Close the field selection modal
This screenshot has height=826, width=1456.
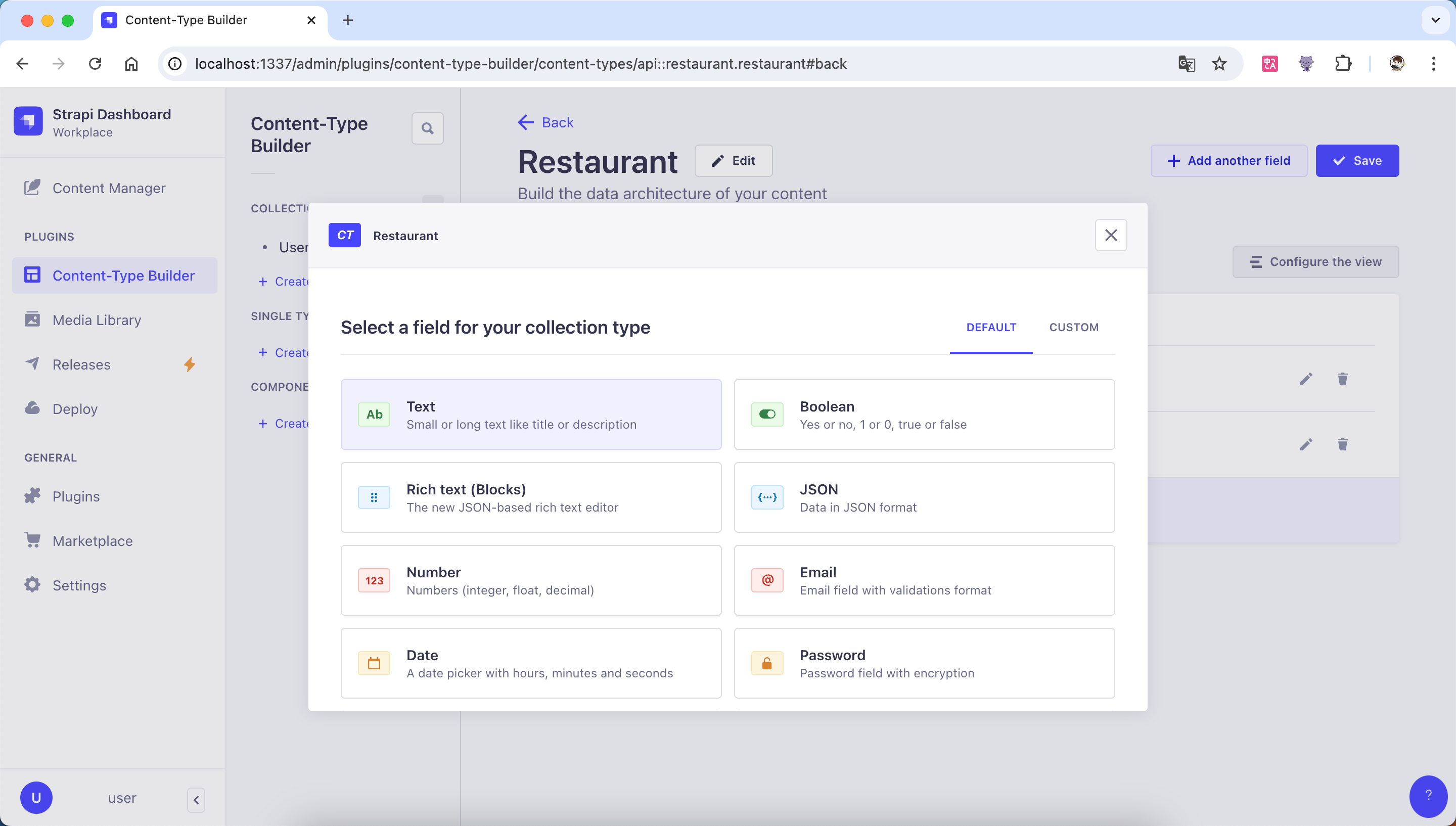pos(1110,235)
